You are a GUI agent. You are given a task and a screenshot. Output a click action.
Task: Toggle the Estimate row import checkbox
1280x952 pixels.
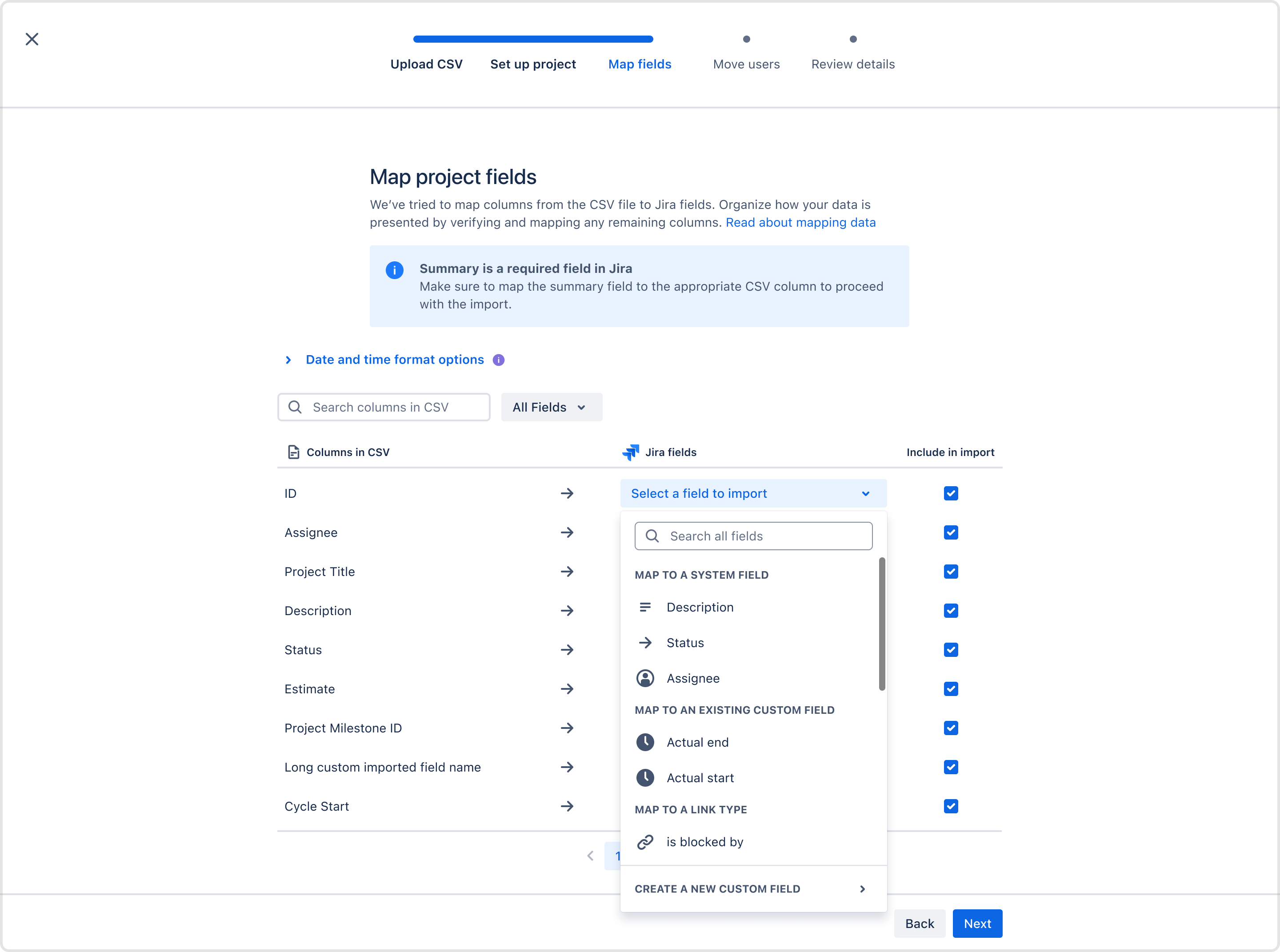pos(950,689)
